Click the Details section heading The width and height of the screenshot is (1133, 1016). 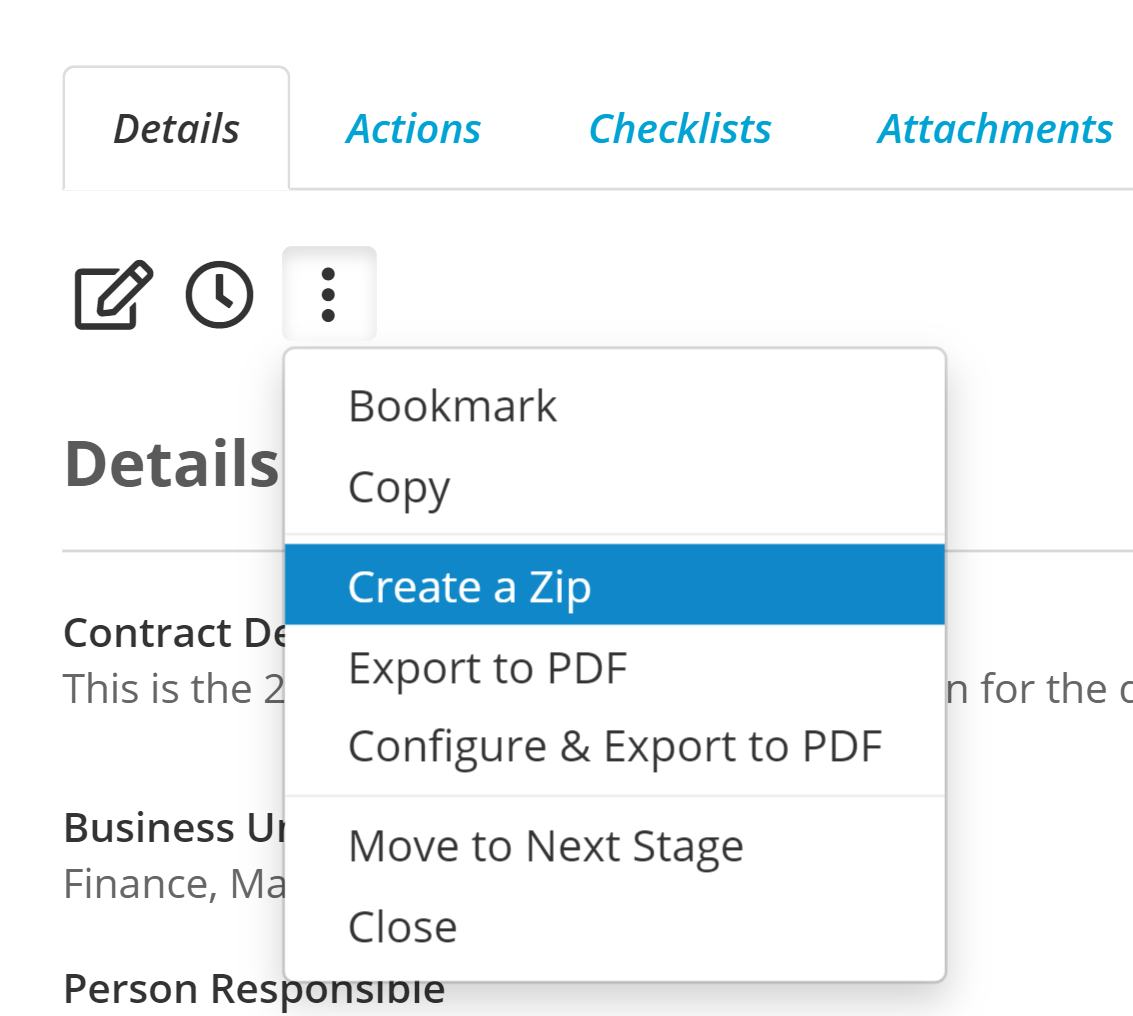172,464
